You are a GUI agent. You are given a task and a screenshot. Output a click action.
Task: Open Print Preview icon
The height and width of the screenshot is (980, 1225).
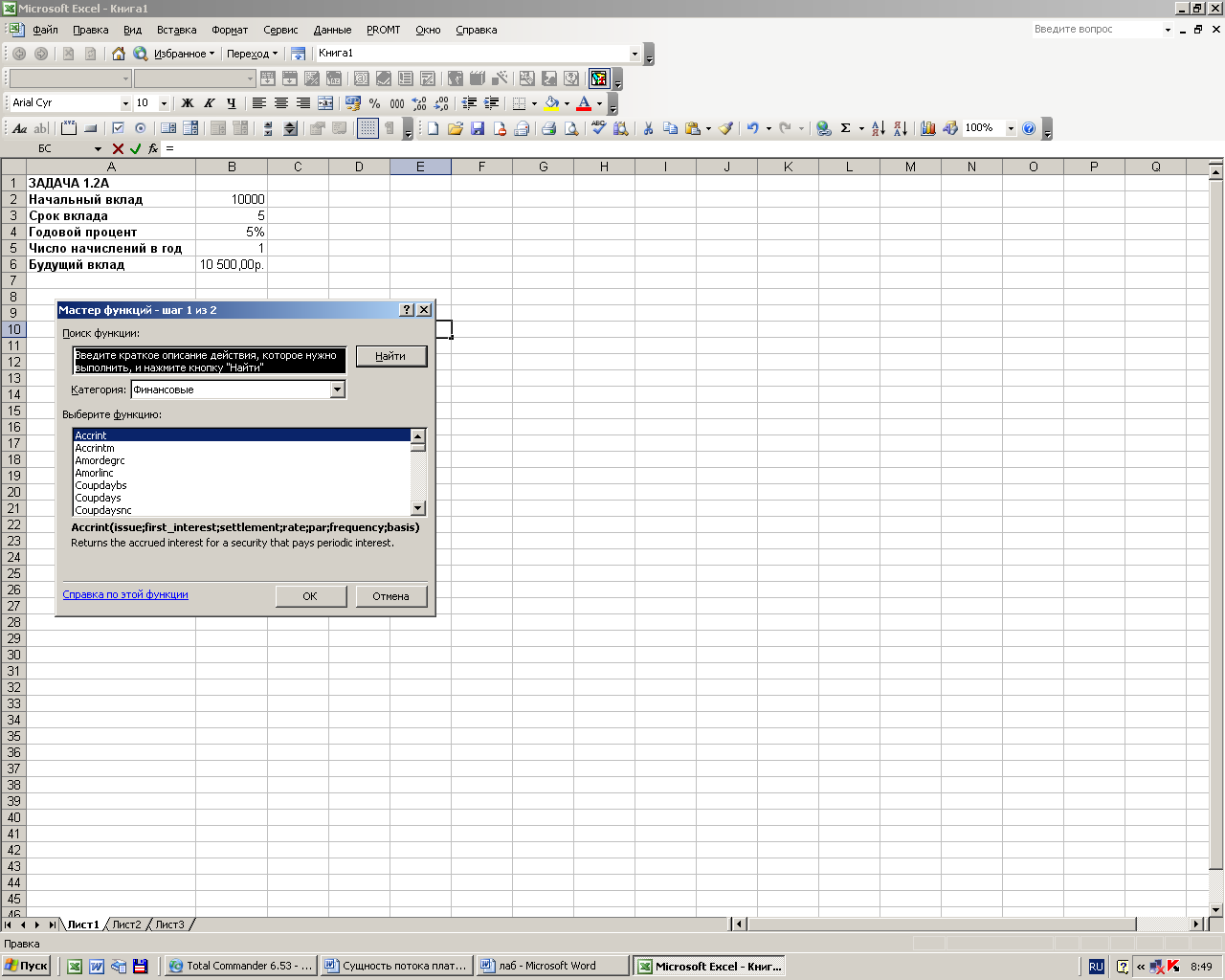[x=570, y=128]
